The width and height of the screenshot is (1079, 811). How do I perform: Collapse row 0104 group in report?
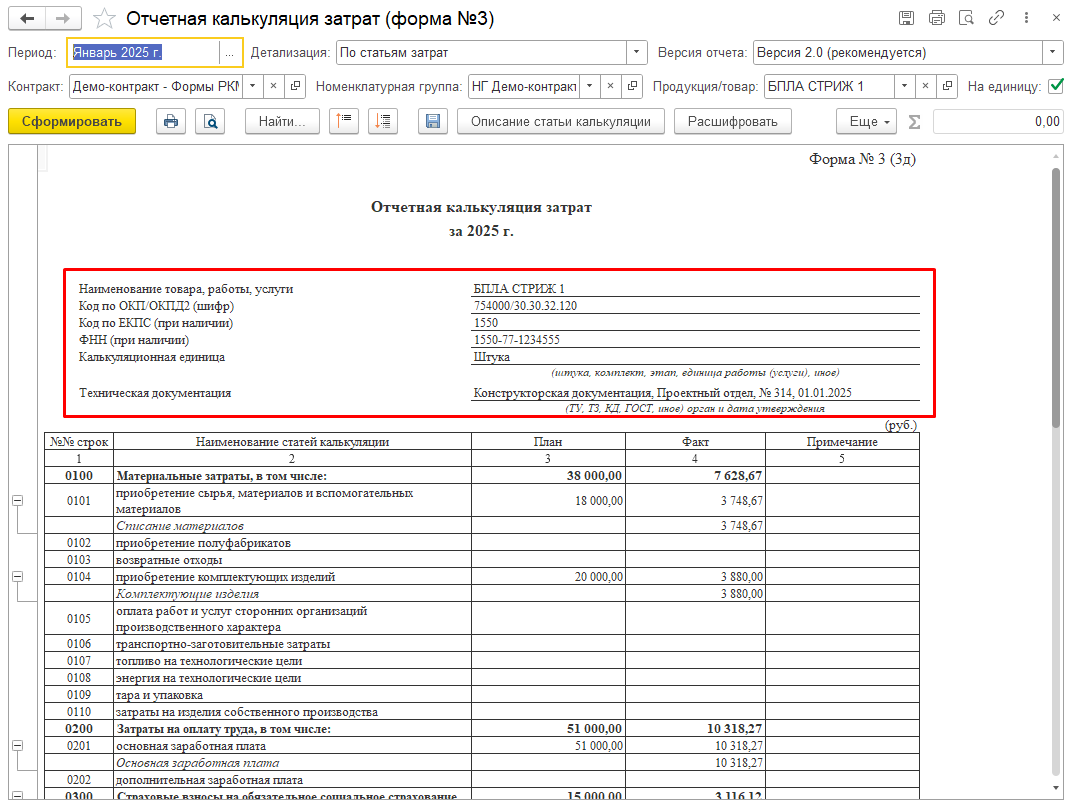(17, 577)
